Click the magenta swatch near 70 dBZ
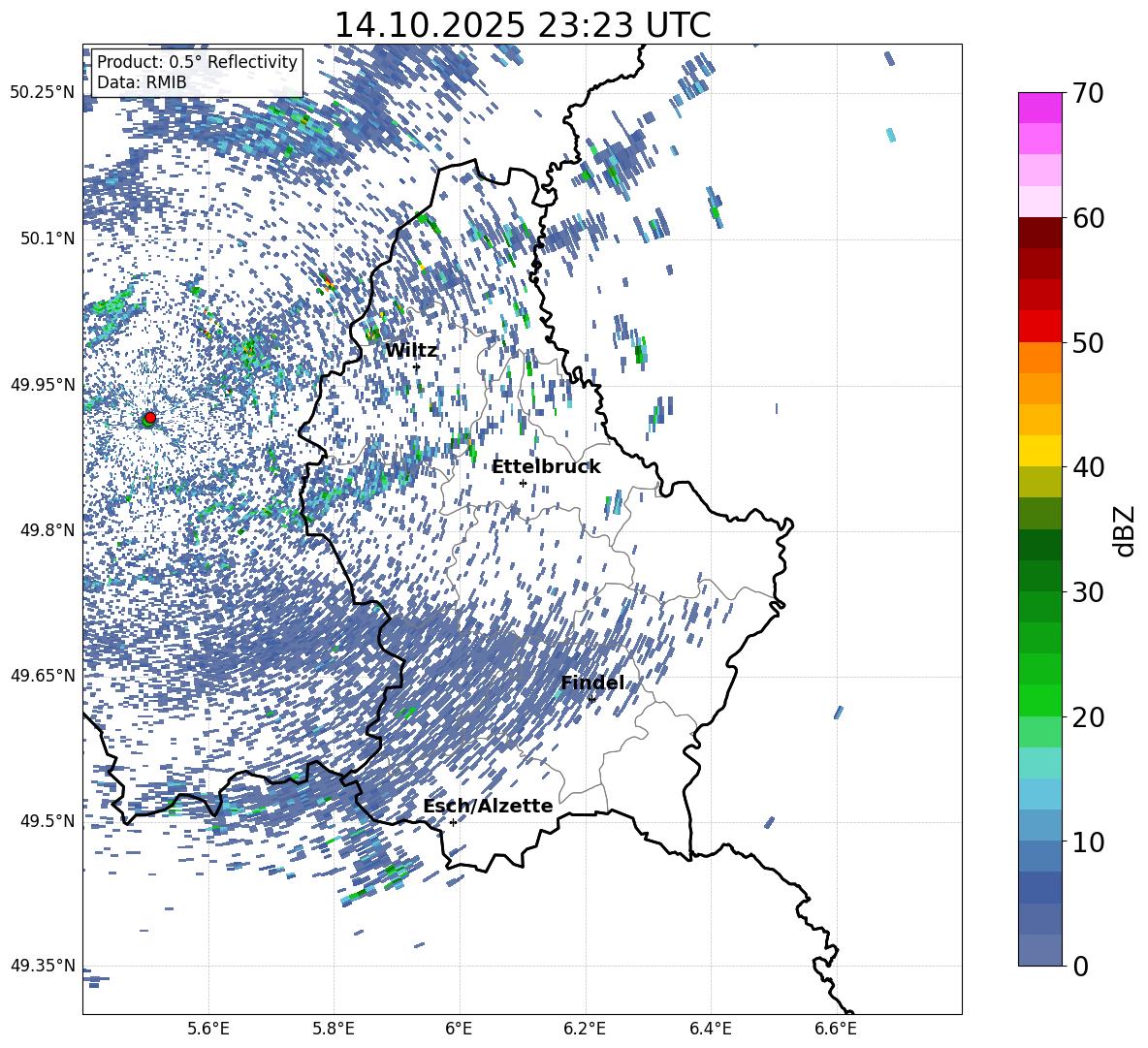The image size is (1148, 1048). coord(1039,108)
